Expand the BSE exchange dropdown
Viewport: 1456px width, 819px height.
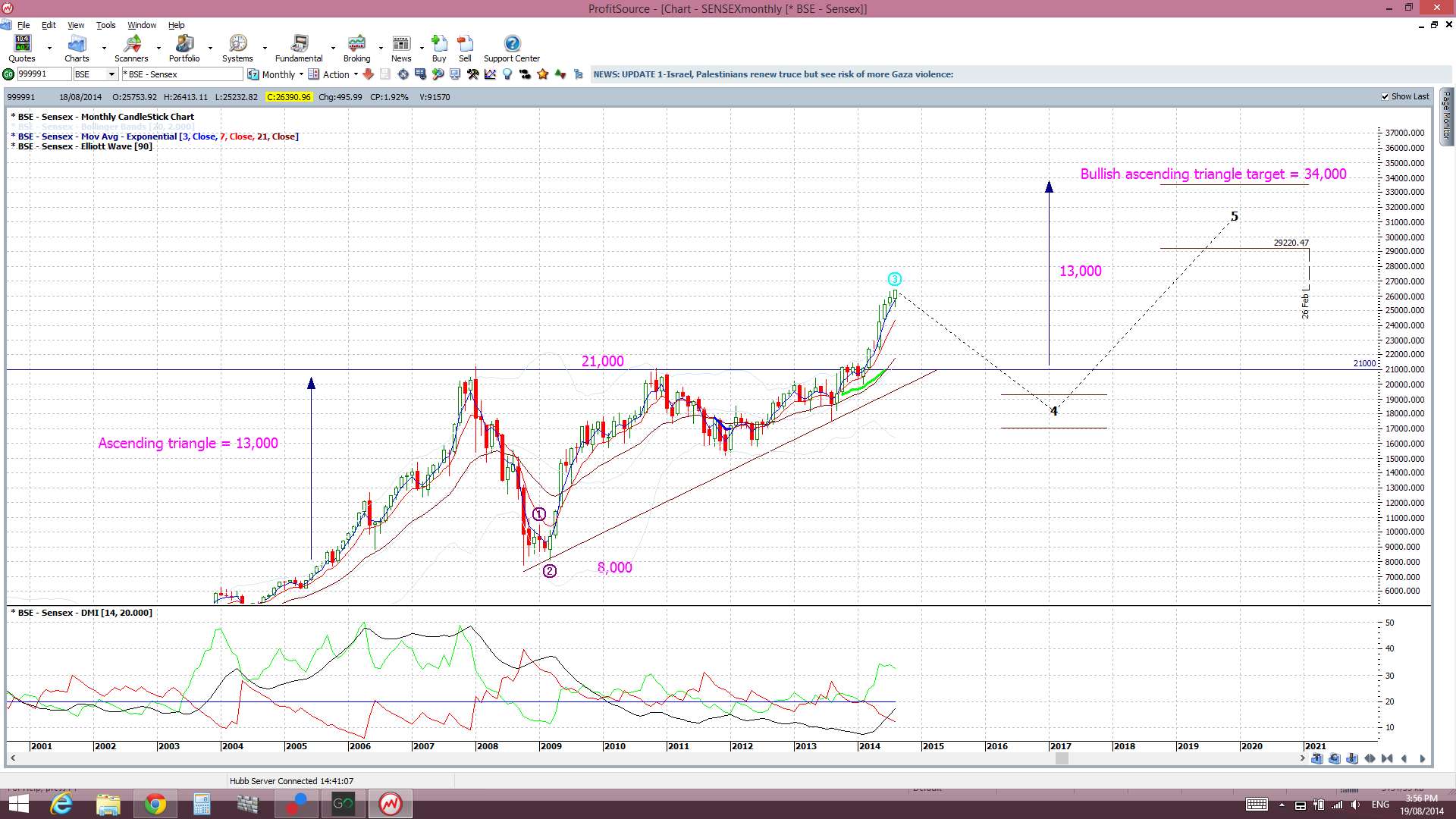pyautogui.click(x=111, y=74)
